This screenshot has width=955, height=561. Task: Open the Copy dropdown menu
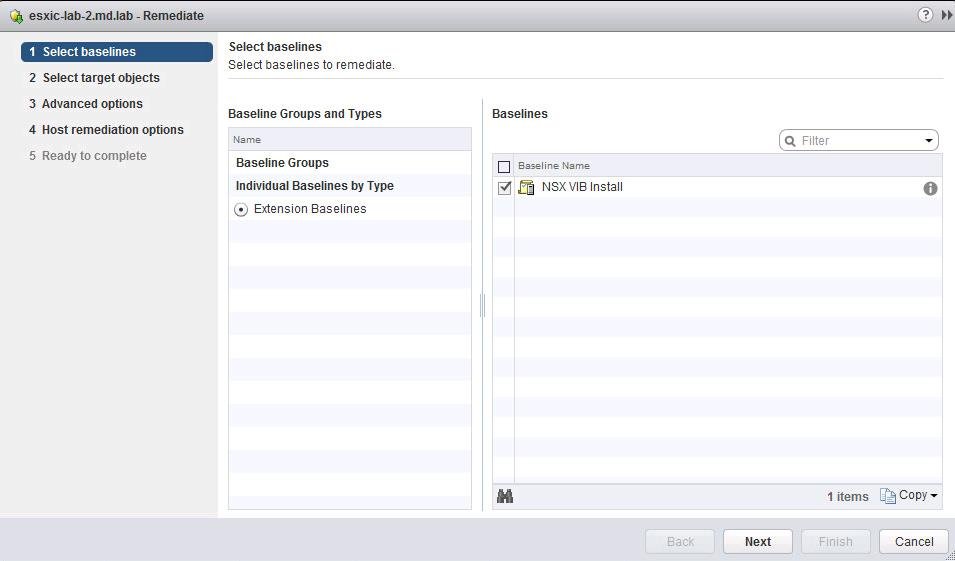click(x=908, y=496)
